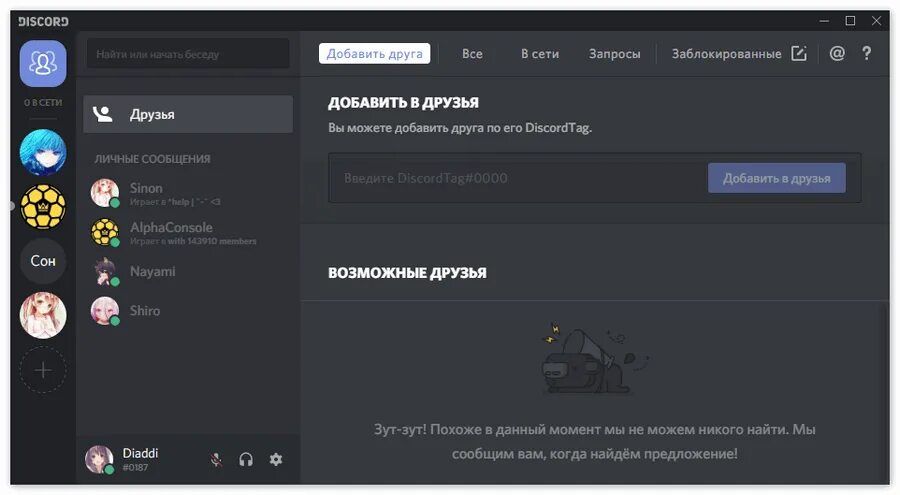This screenshot has height=495, width=900.
Task: Toggle headphones deafen icon
Action: coord(246,459)
